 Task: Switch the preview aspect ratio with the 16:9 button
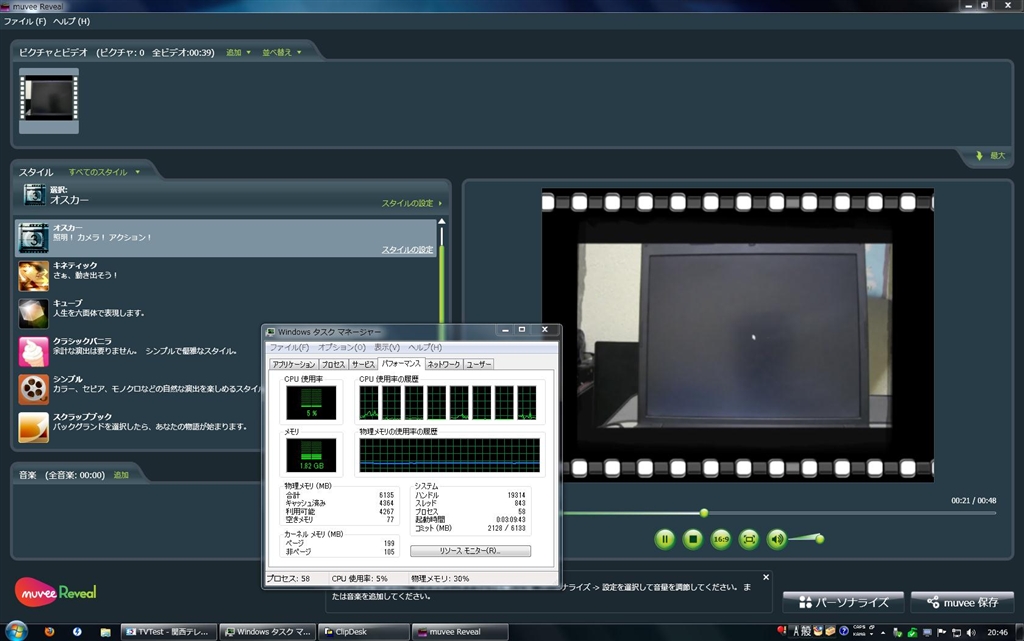tap(720, 539)
